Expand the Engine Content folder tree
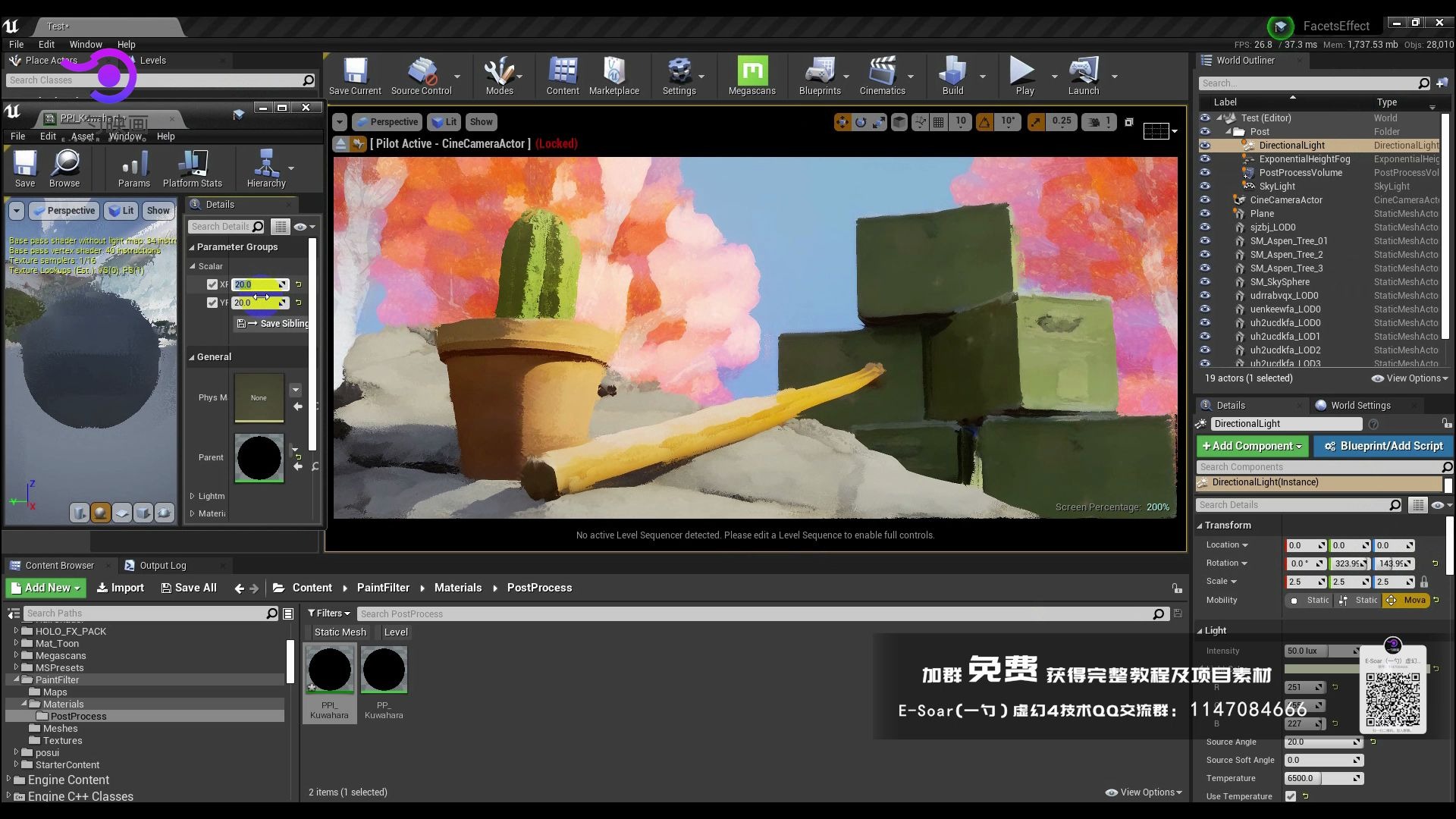Viewport: 1456px width, 819px height. click(x=9, y=780)
